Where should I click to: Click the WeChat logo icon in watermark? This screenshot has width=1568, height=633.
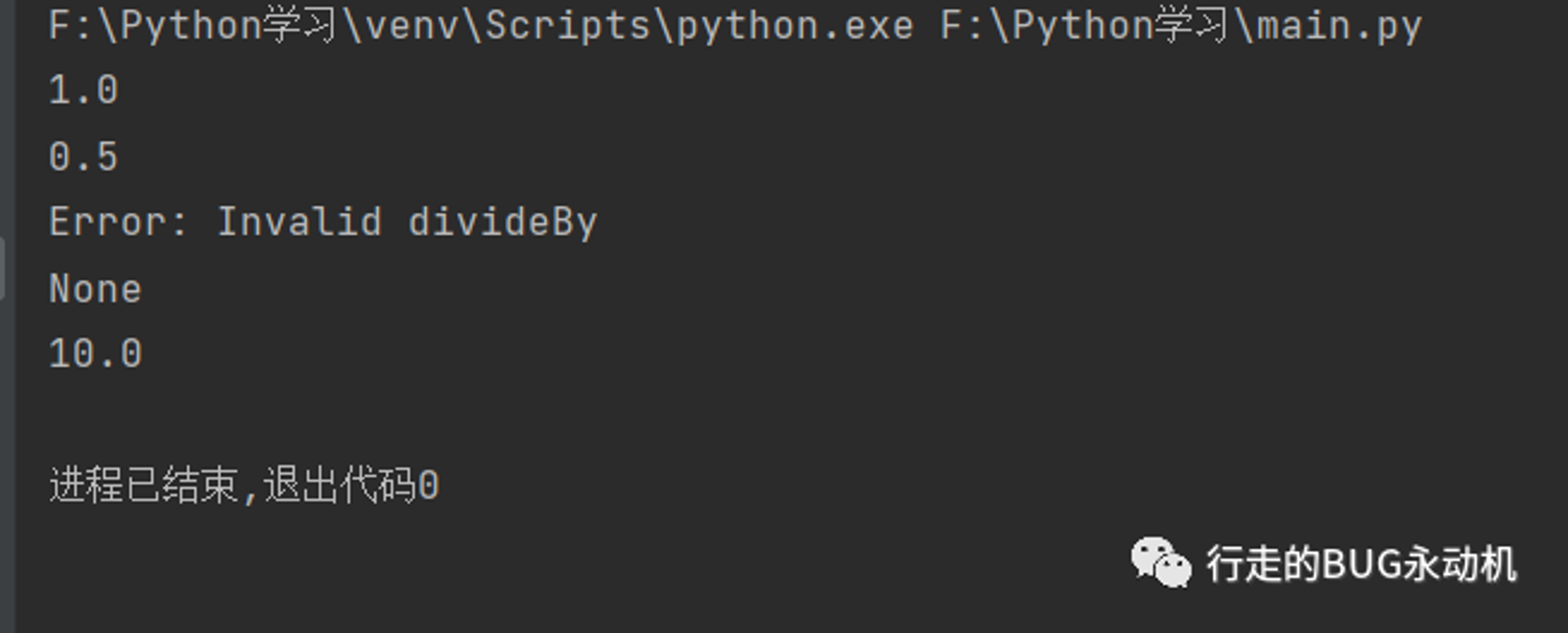(x=1161, y=562)
